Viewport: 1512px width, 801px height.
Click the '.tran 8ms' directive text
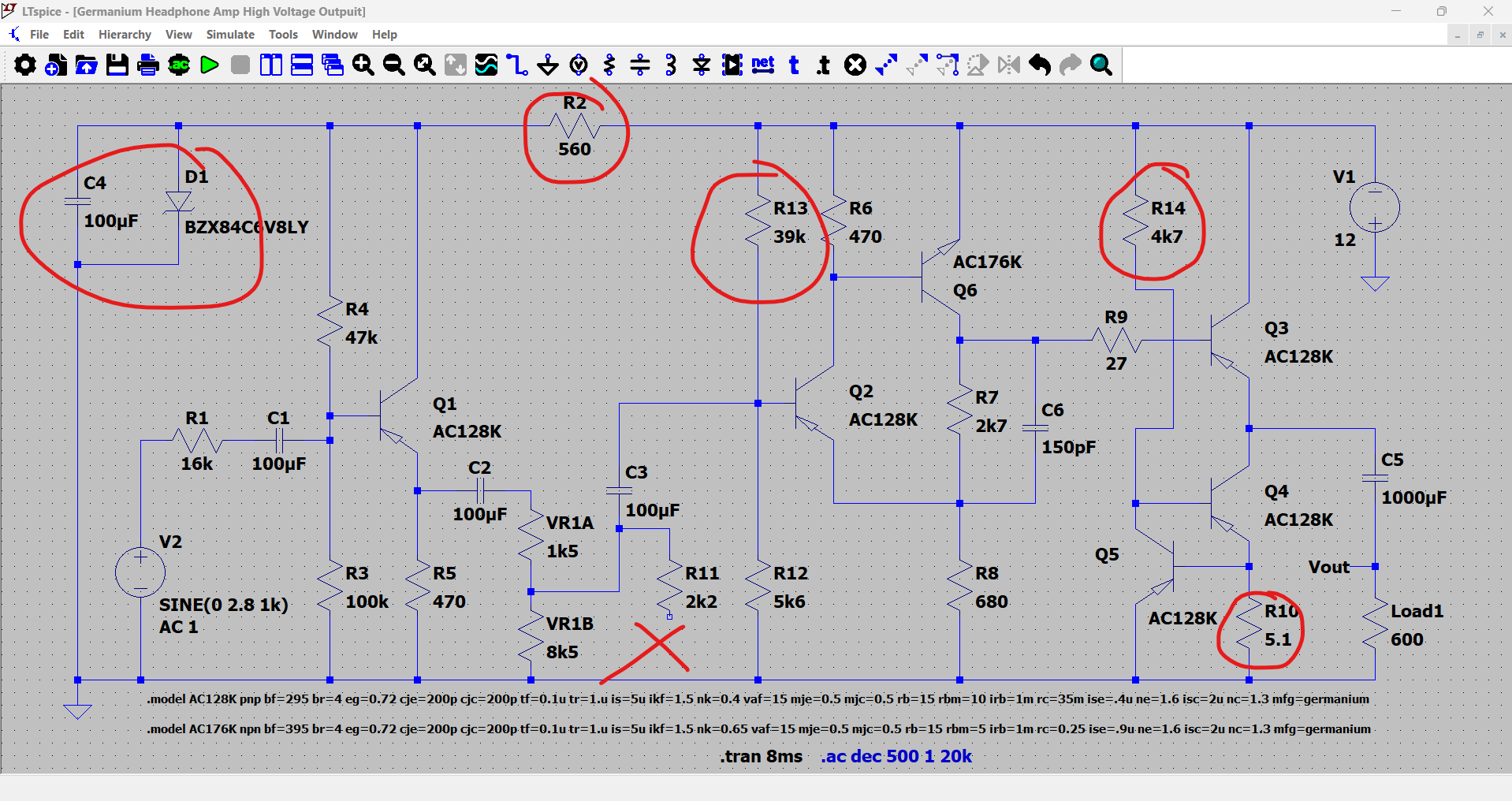click(x=761, y=756)
